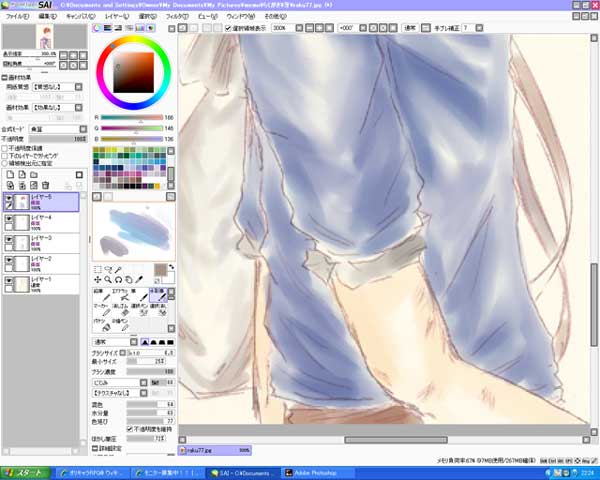Create a new linework layer

[22, 175]
